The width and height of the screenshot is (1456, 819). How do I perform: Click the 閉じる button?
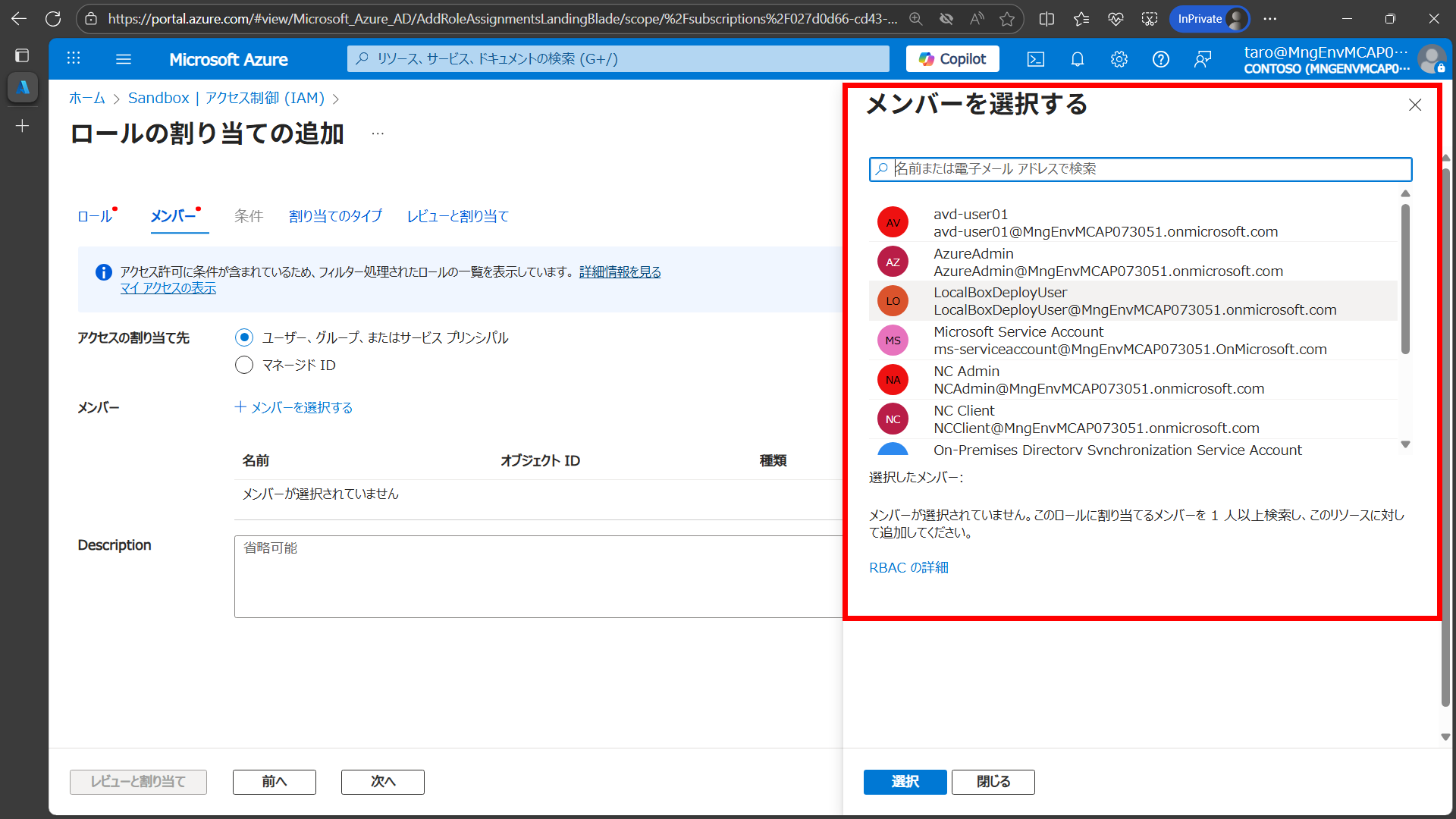(x=993, y=782)
